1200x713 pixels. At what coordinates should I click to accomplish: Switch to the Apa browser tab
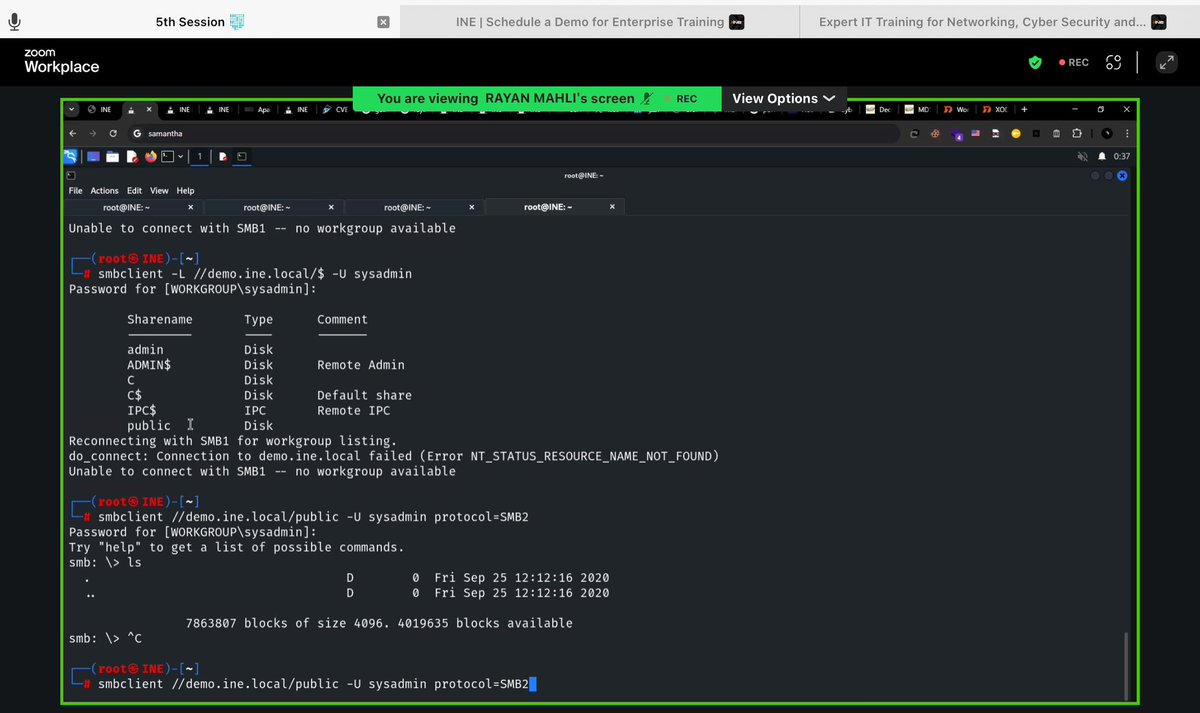(x=257, y=109)
